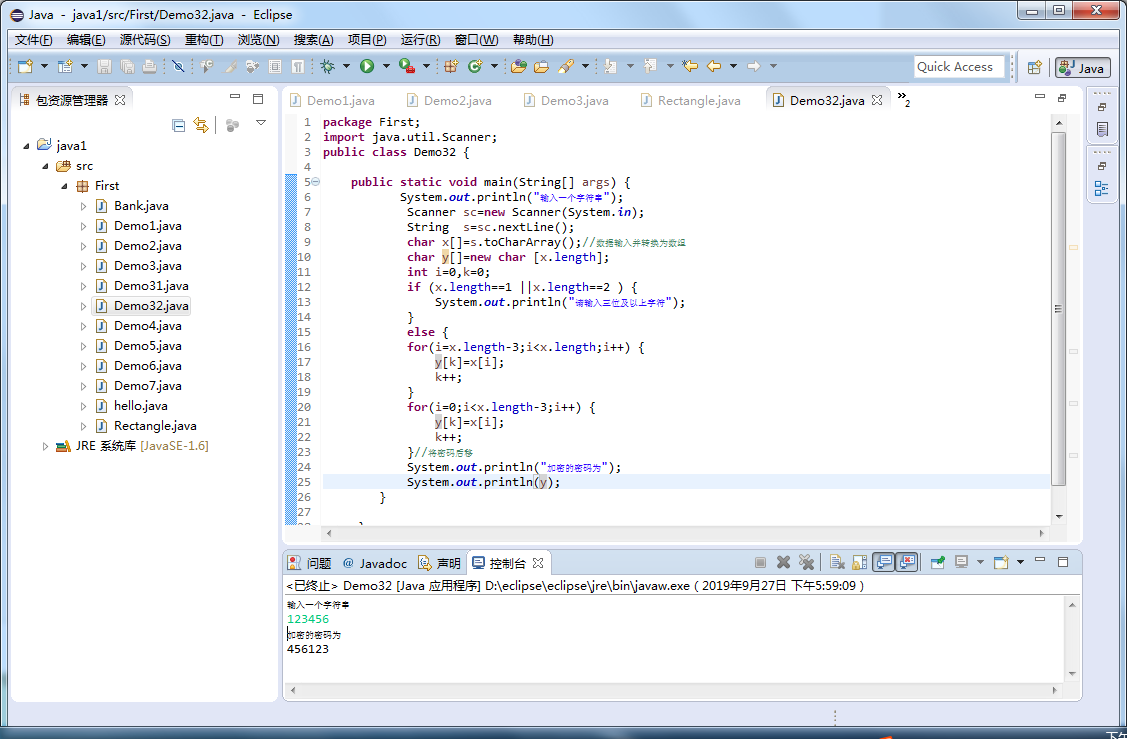Switch to the Javadoc view tab
The width and height of the screenshot is (1127, 739).
point(375,563)
